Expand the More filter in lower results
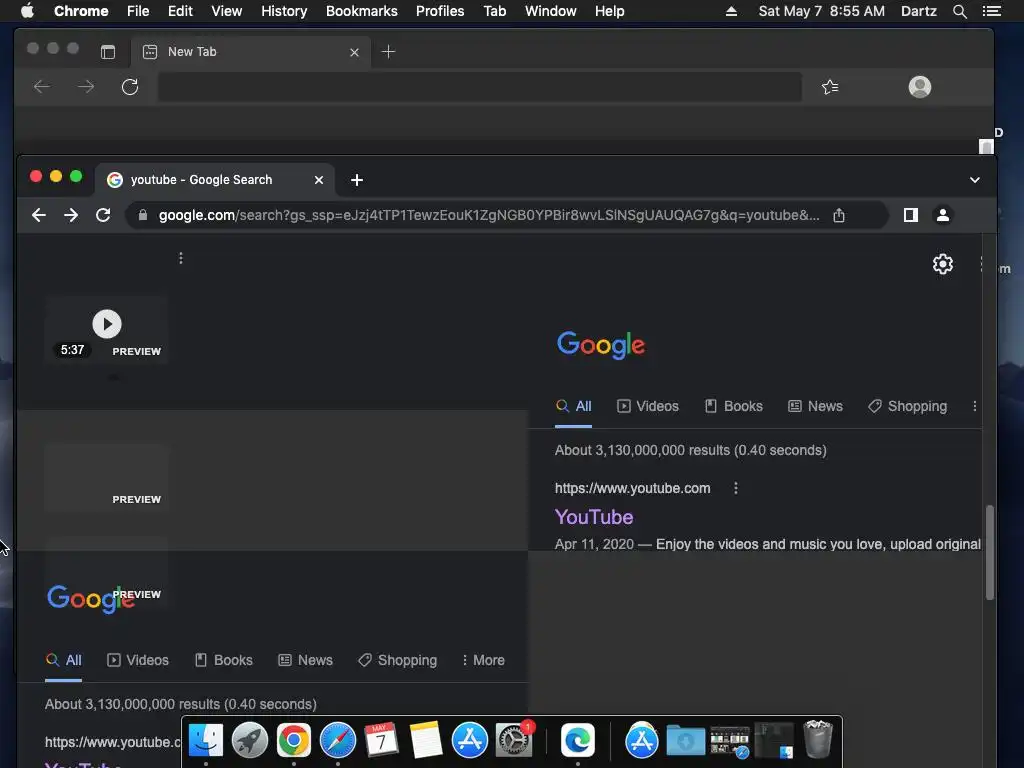The height and width of the screenshot is (768, 1024). (483, 660)
